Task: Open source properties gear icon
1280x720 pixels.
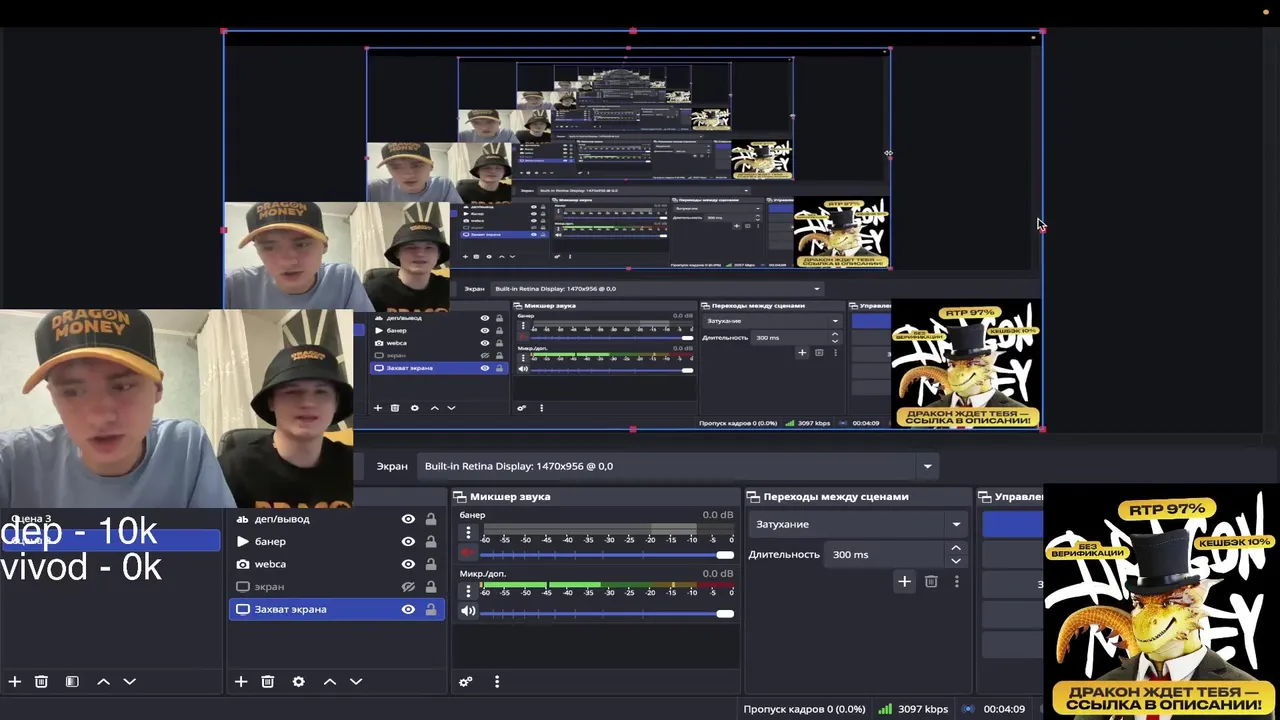Action: click(x=298, y=681)
